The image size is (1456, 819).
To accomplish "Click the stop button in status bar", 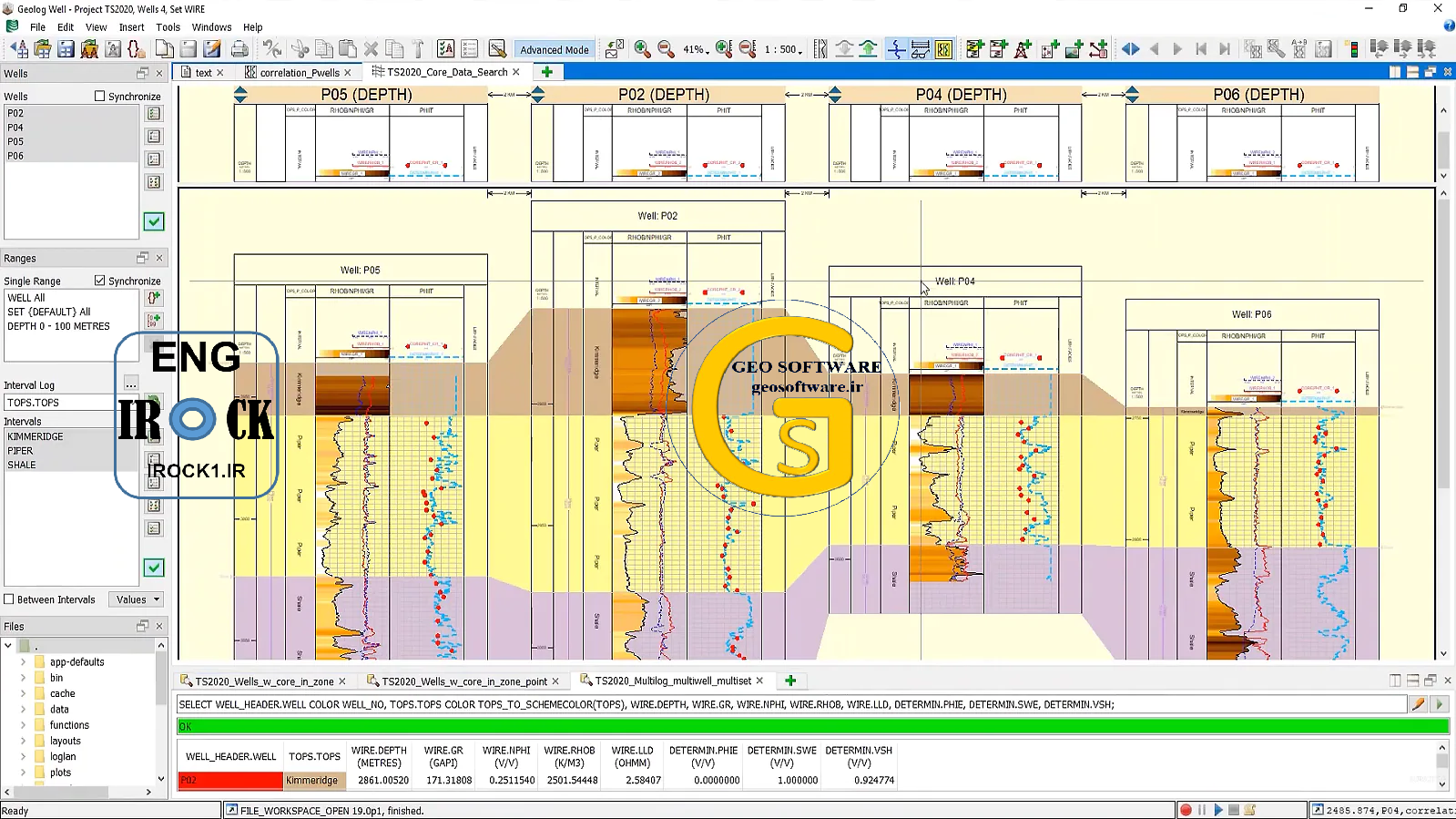I will click(x=1234, y=810).
